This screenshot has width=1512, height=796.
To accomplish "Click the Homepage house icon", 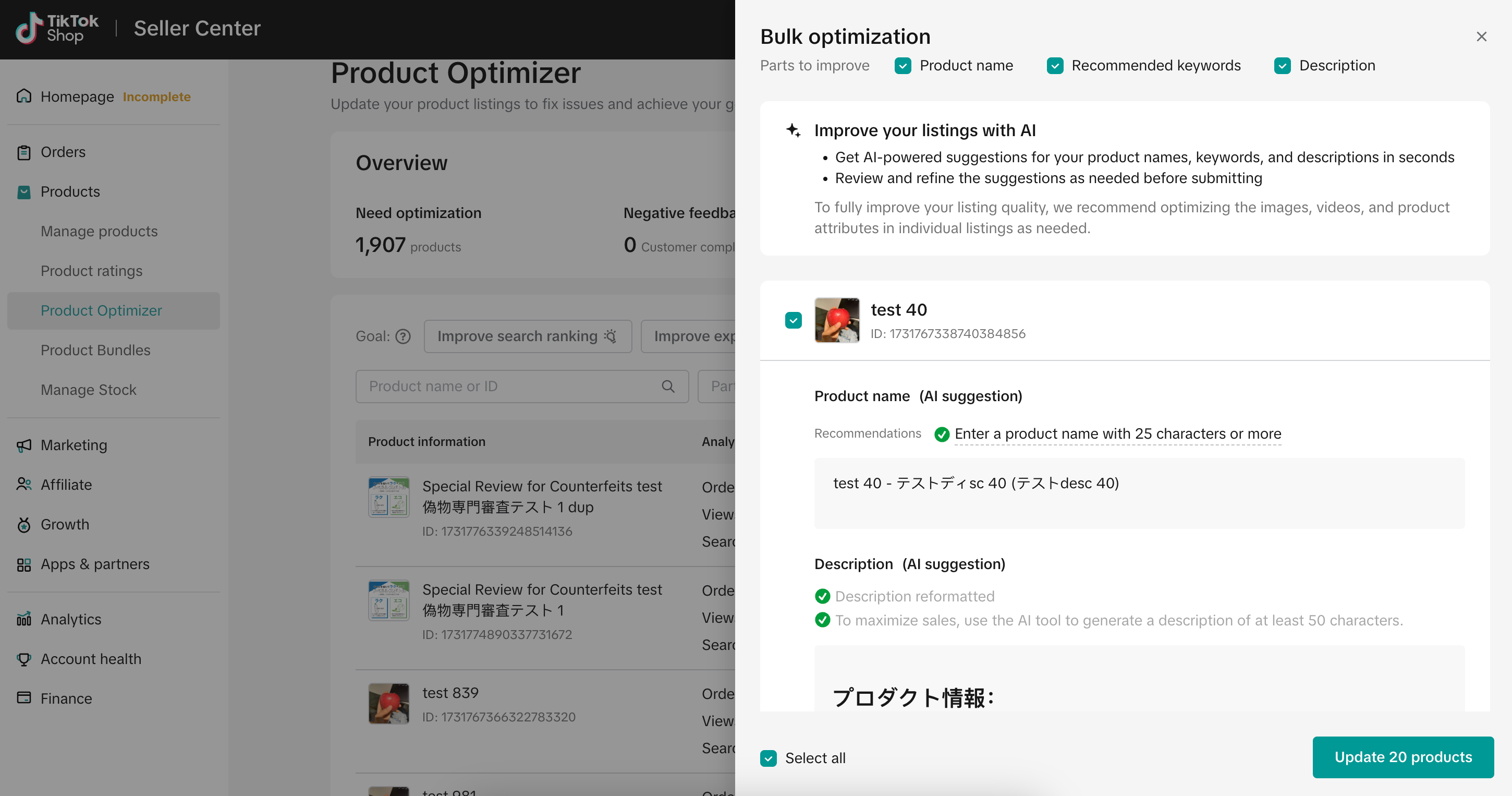I will 24,95.
